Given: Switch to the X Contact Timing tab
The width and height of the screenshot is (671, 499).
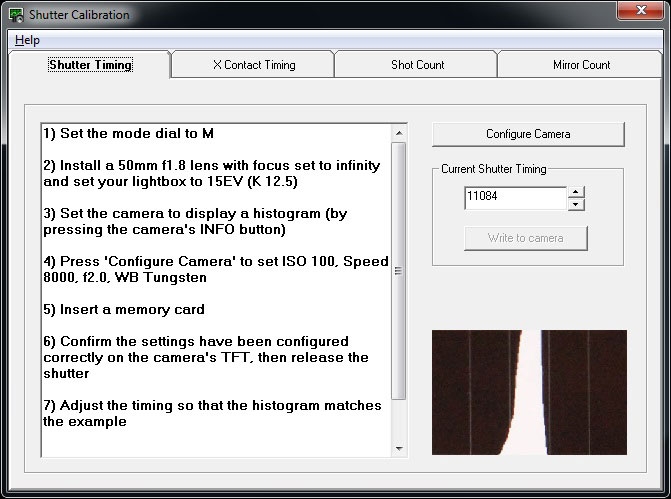Looking at the screenshot, I should point(254,65).
